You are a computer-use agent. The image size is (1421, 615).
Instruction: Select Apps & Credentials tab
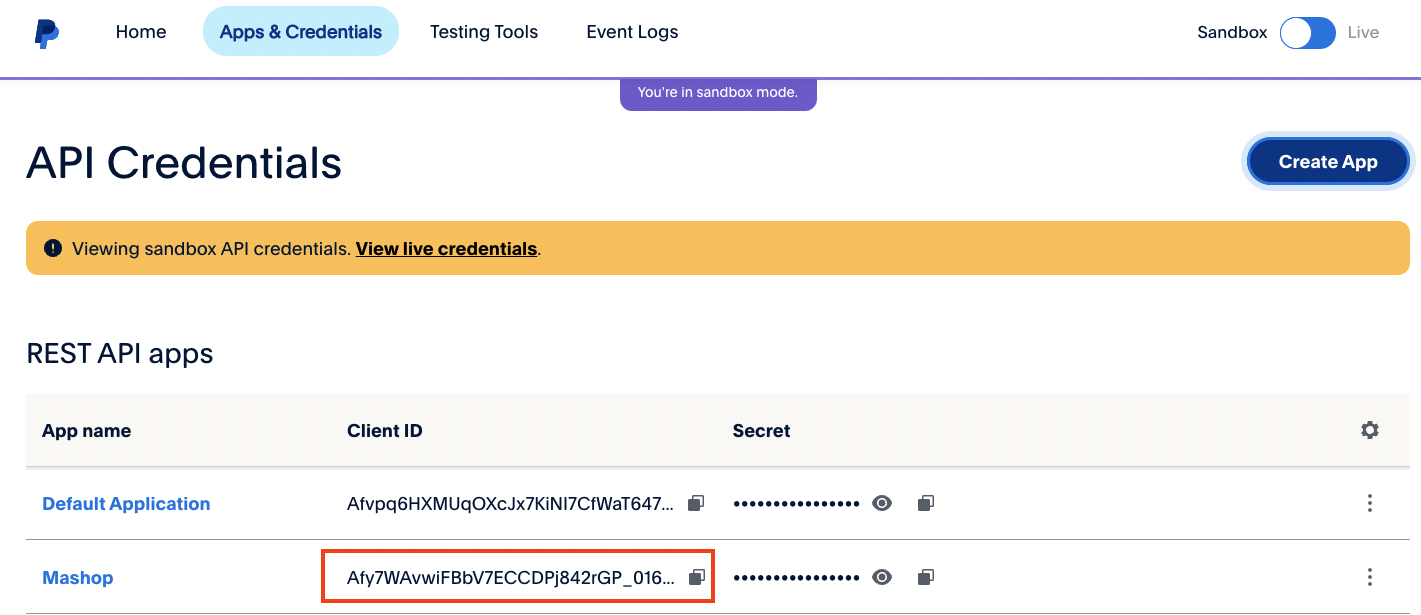click(x=300, y=32)
